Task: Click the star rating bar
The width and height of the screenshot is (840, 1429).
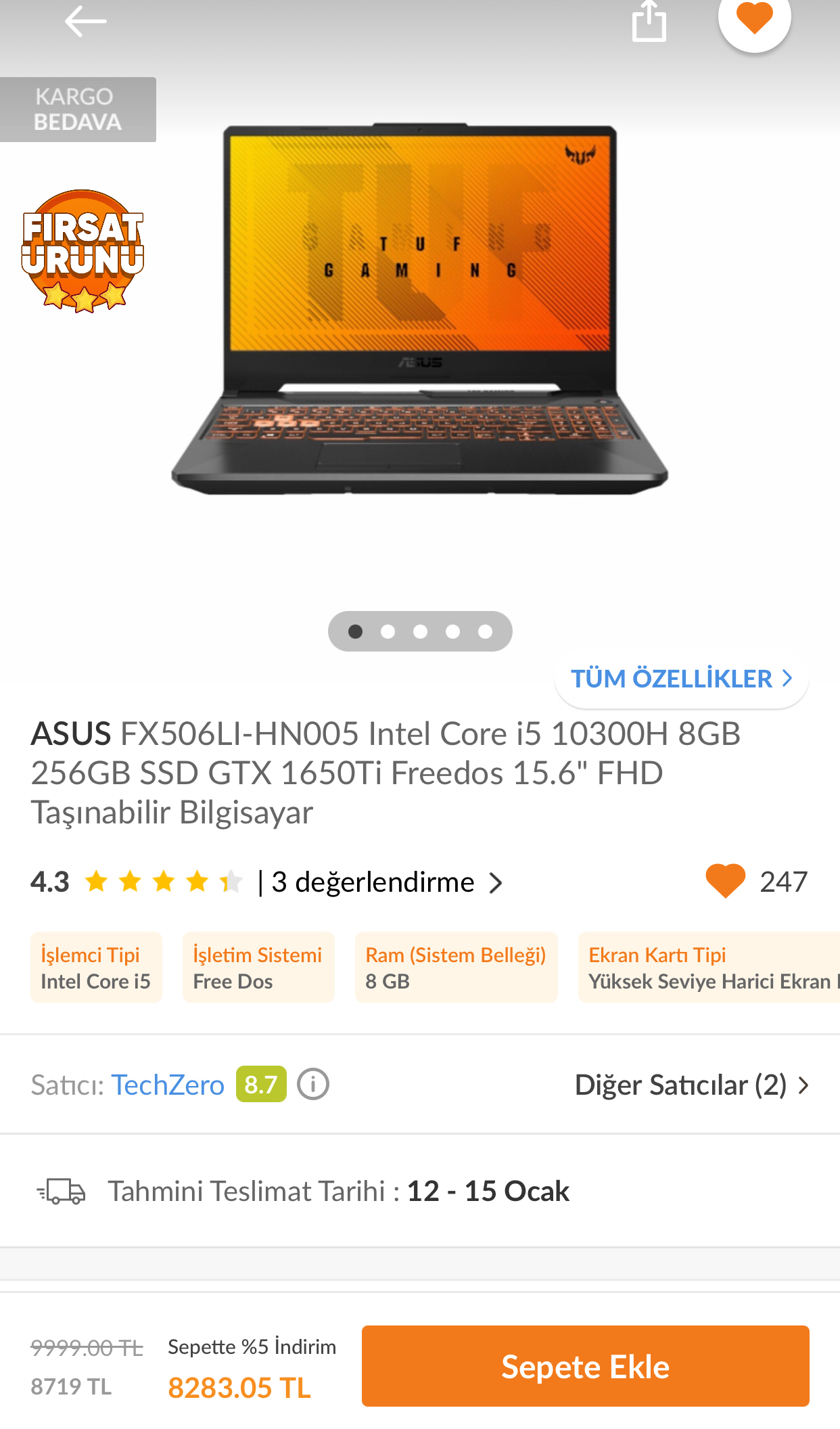Action: (x=163, y=882)
